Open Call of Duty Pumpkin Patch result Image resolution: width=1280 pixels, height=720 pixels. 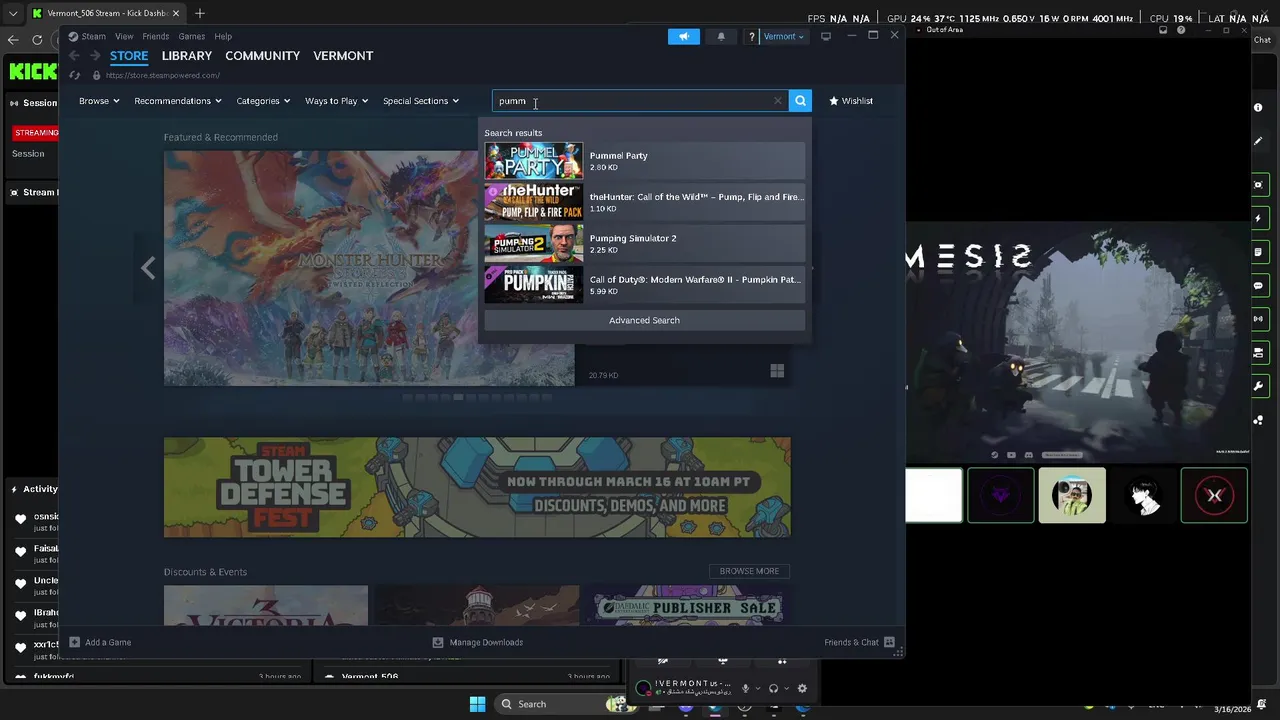[644, 285]
